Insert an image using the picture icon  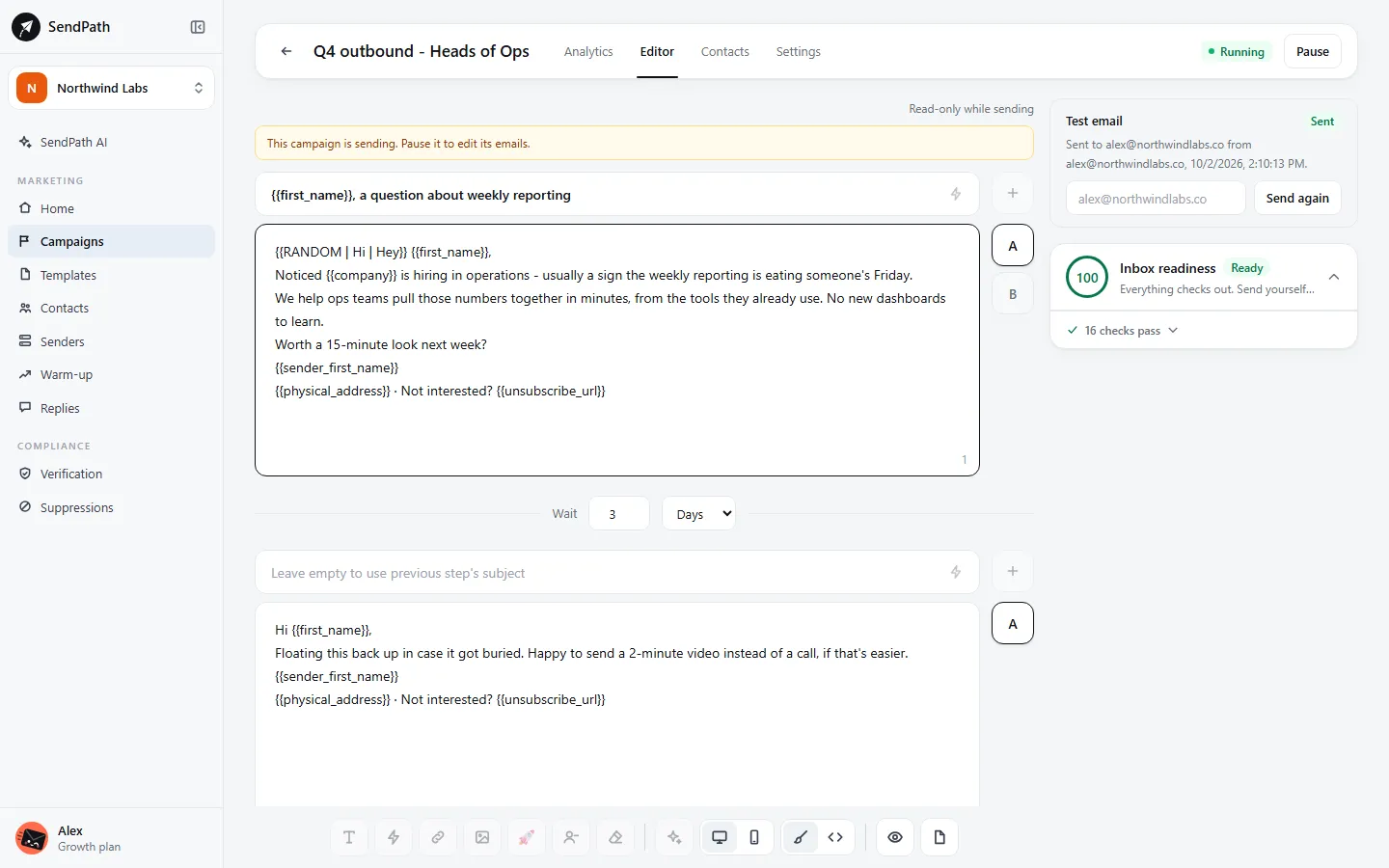pyautogui.click(x=482, y=837)
